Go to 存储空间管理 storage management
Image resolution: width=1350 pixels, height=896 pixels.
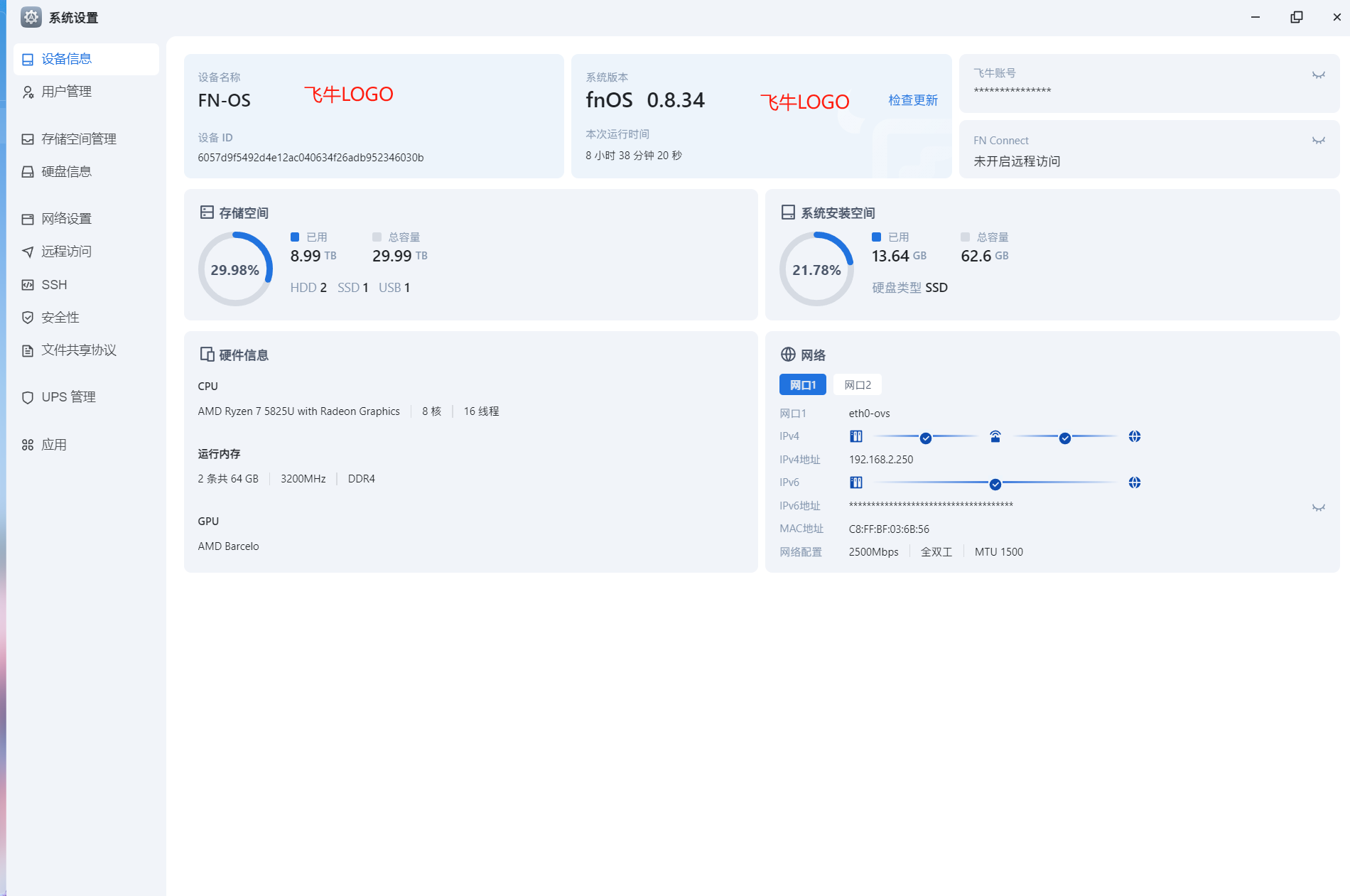(x=78, y=139)
